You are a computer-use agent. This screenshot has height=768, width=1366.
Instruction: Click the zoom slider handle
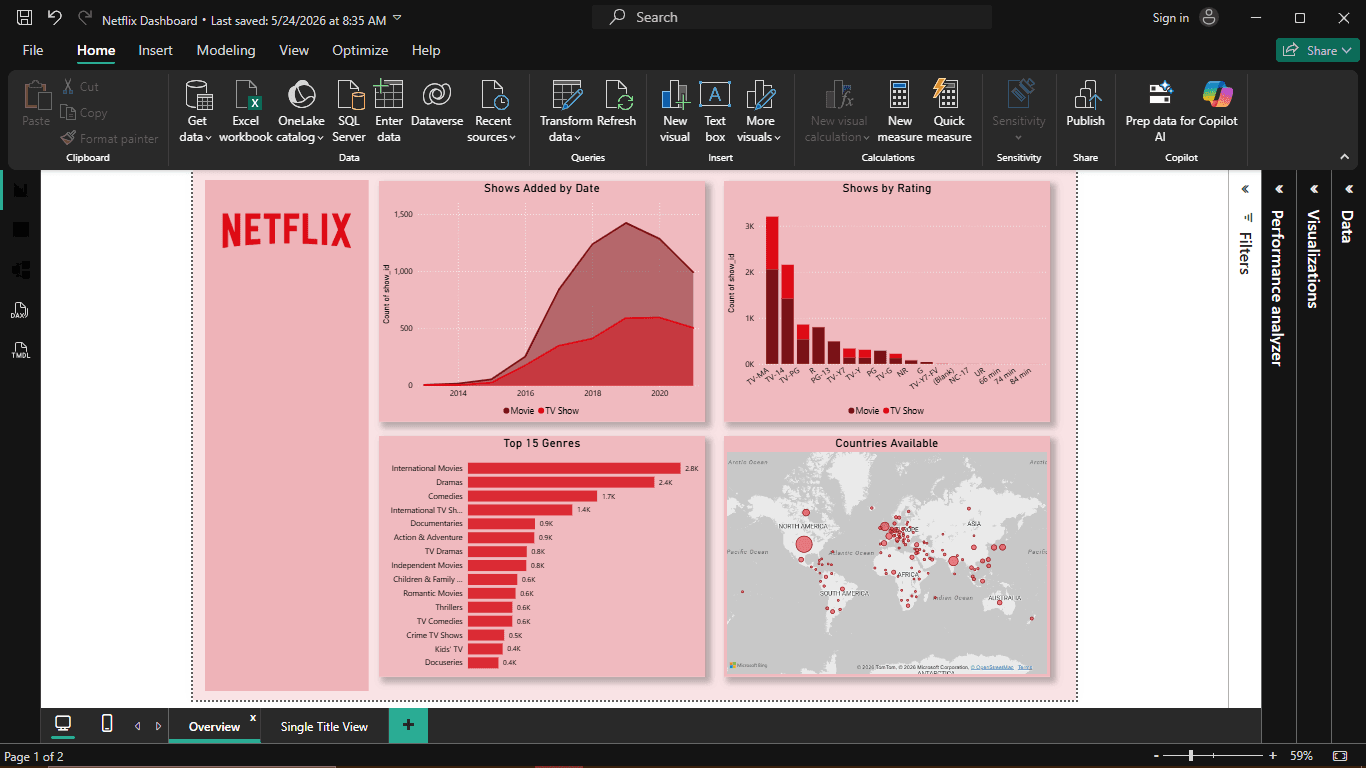[1190, 756]
